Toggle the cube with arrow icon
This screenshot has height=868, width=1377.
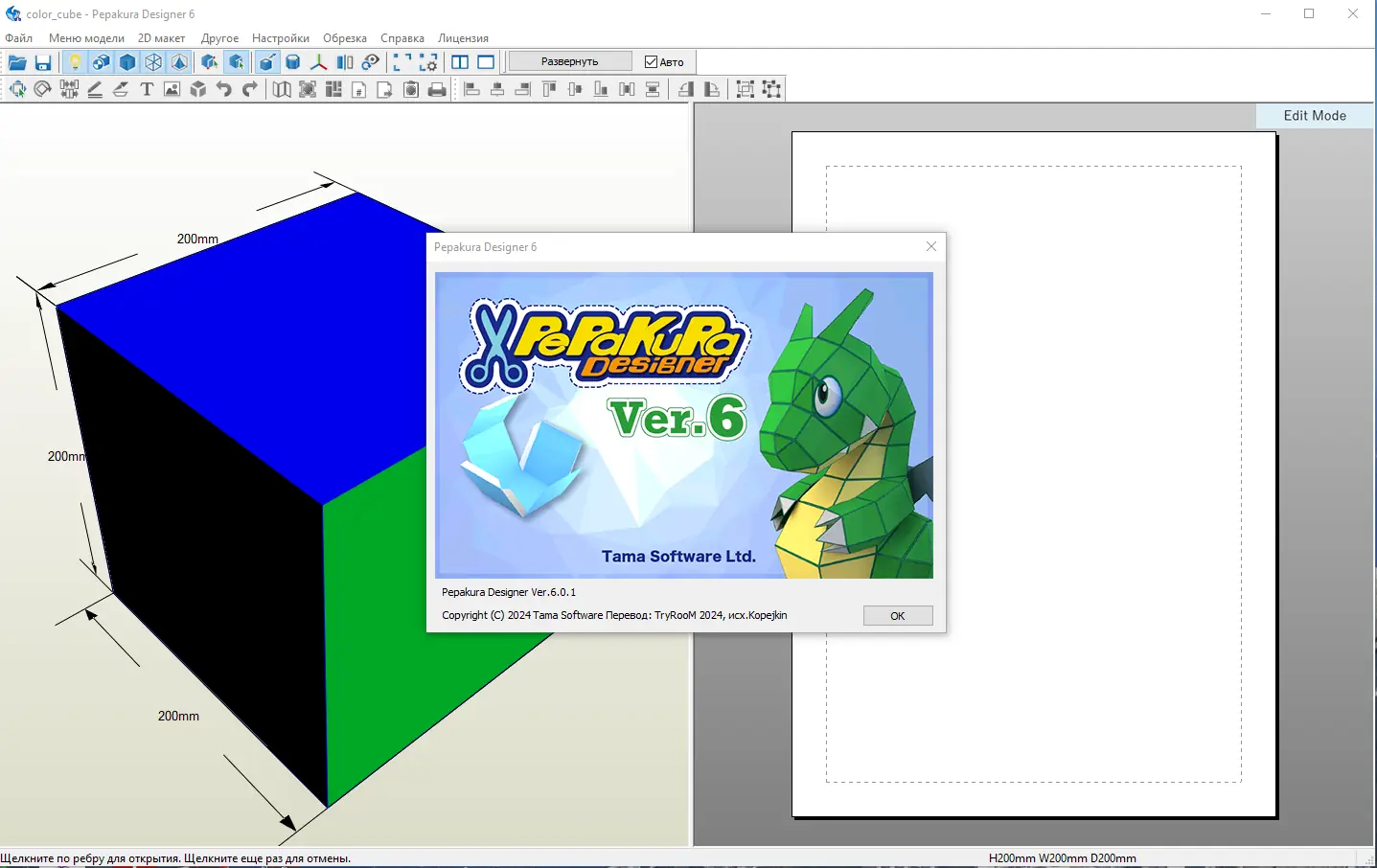pos(267,62)
